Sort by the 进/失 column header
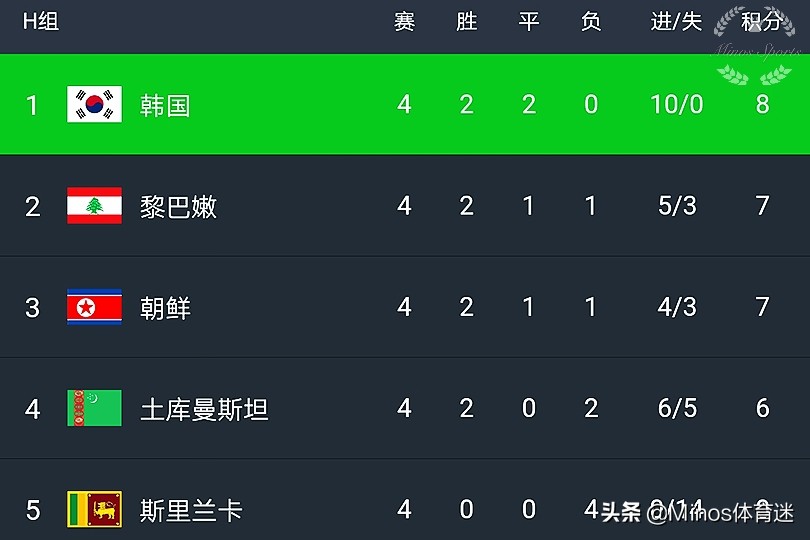810x540 pixels. [676, 21]
